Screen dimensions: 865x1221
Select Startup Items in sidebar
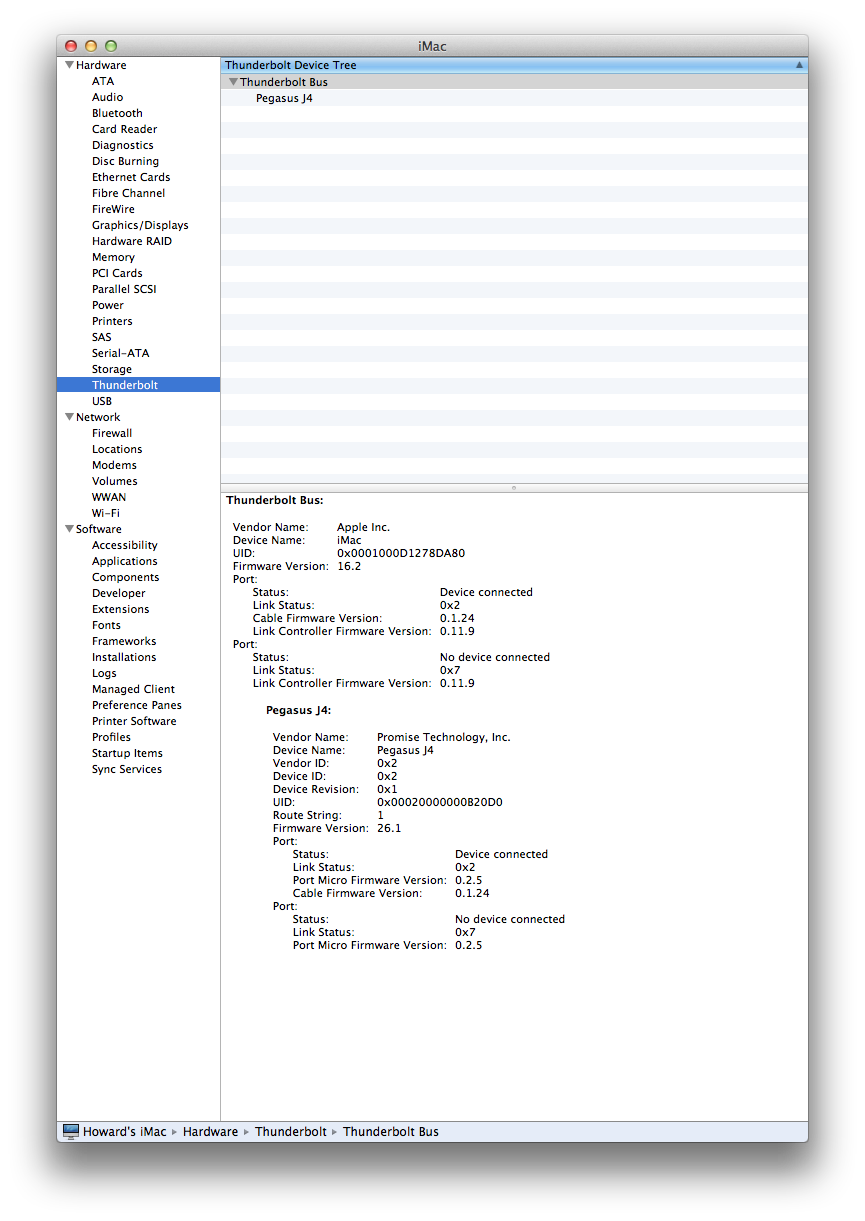click(127, 753)
